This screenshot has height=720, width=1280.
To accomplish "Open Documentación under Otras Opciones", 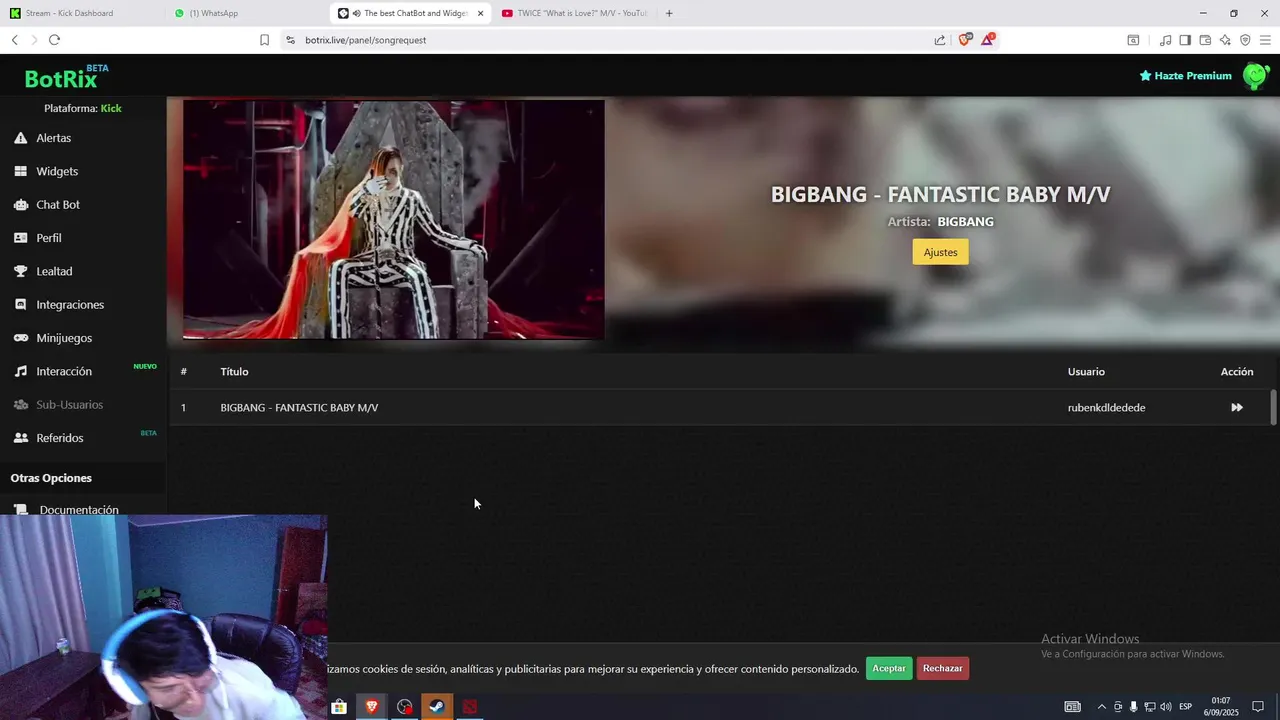I will click(x=78, y=510).
